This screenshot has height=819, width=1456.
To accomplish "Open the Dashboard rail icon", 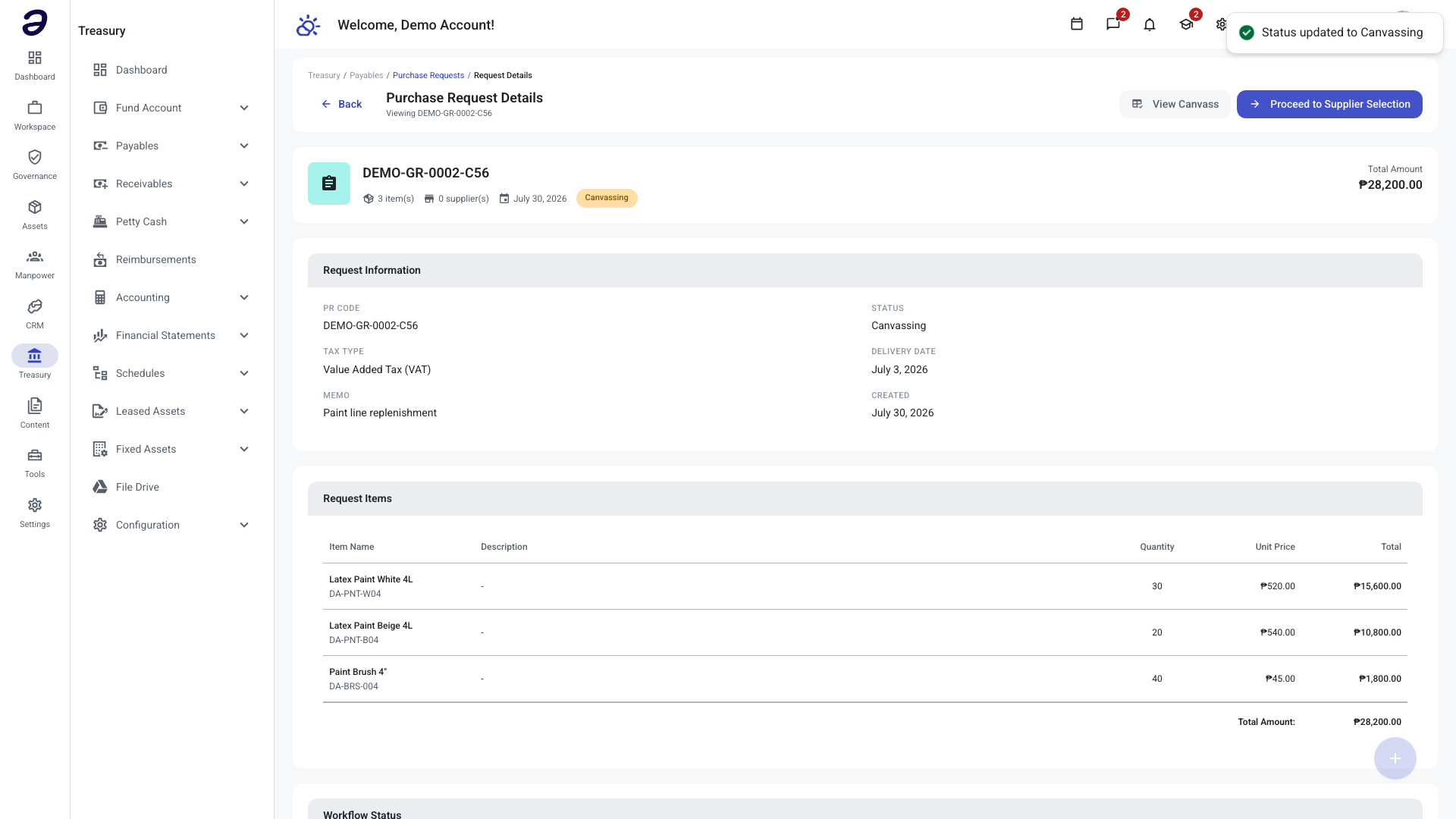I will click(35, 58).
